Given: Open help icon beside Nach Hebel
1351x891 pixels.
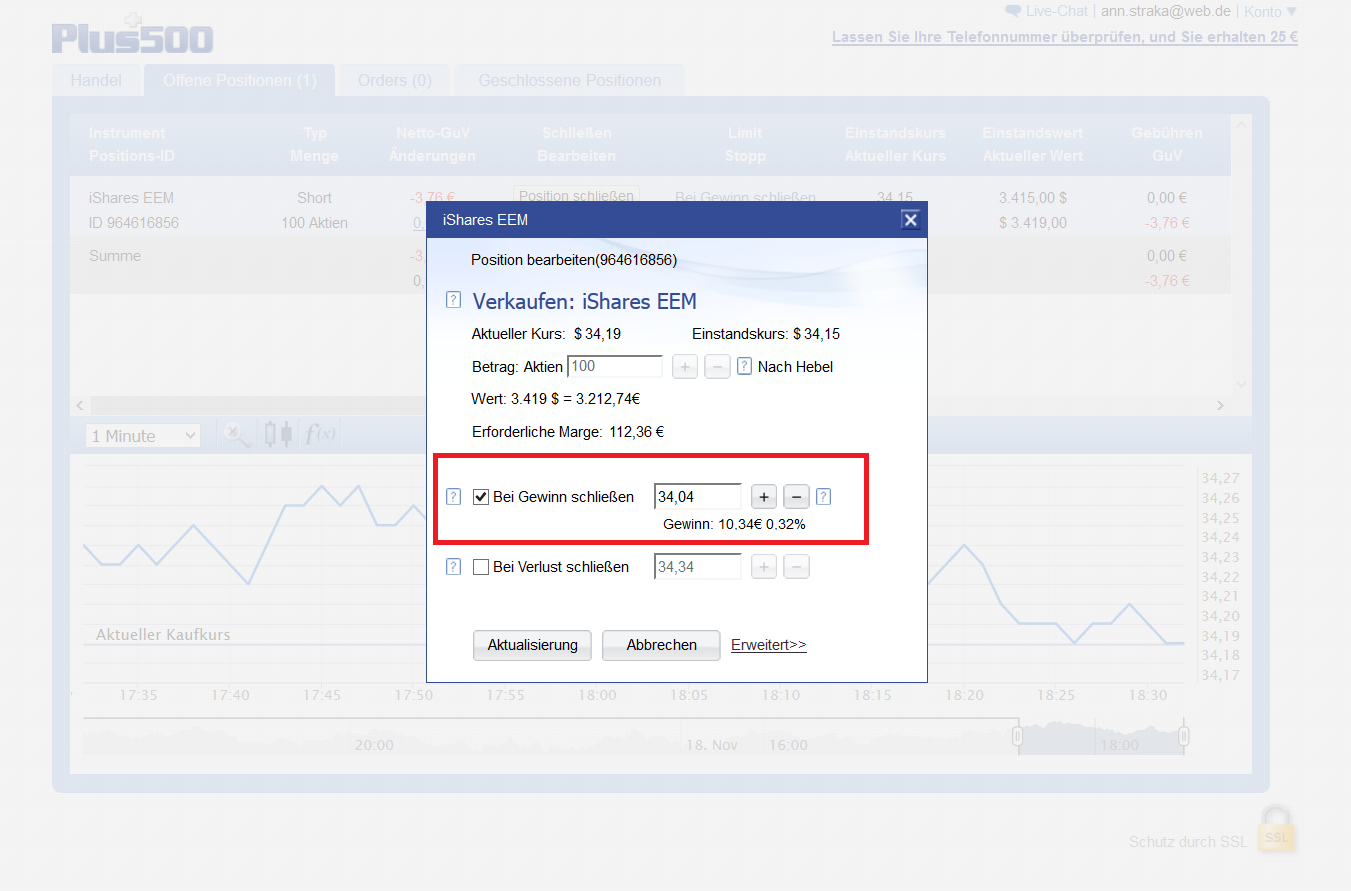Looking at the screenshot, I should (744, 366).
